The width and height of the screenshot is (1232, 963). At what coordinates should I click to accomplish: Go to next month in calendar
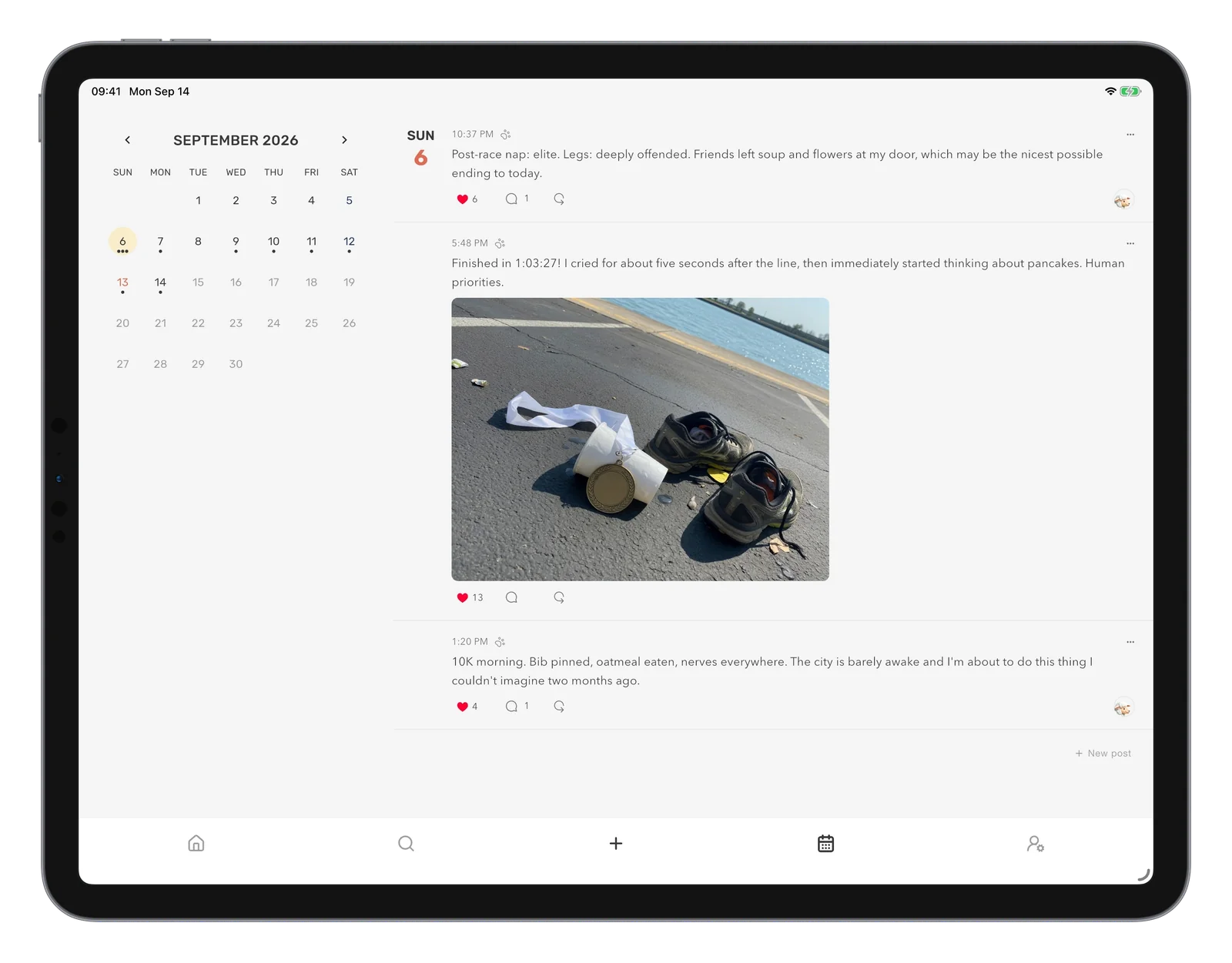pos(344,140)
